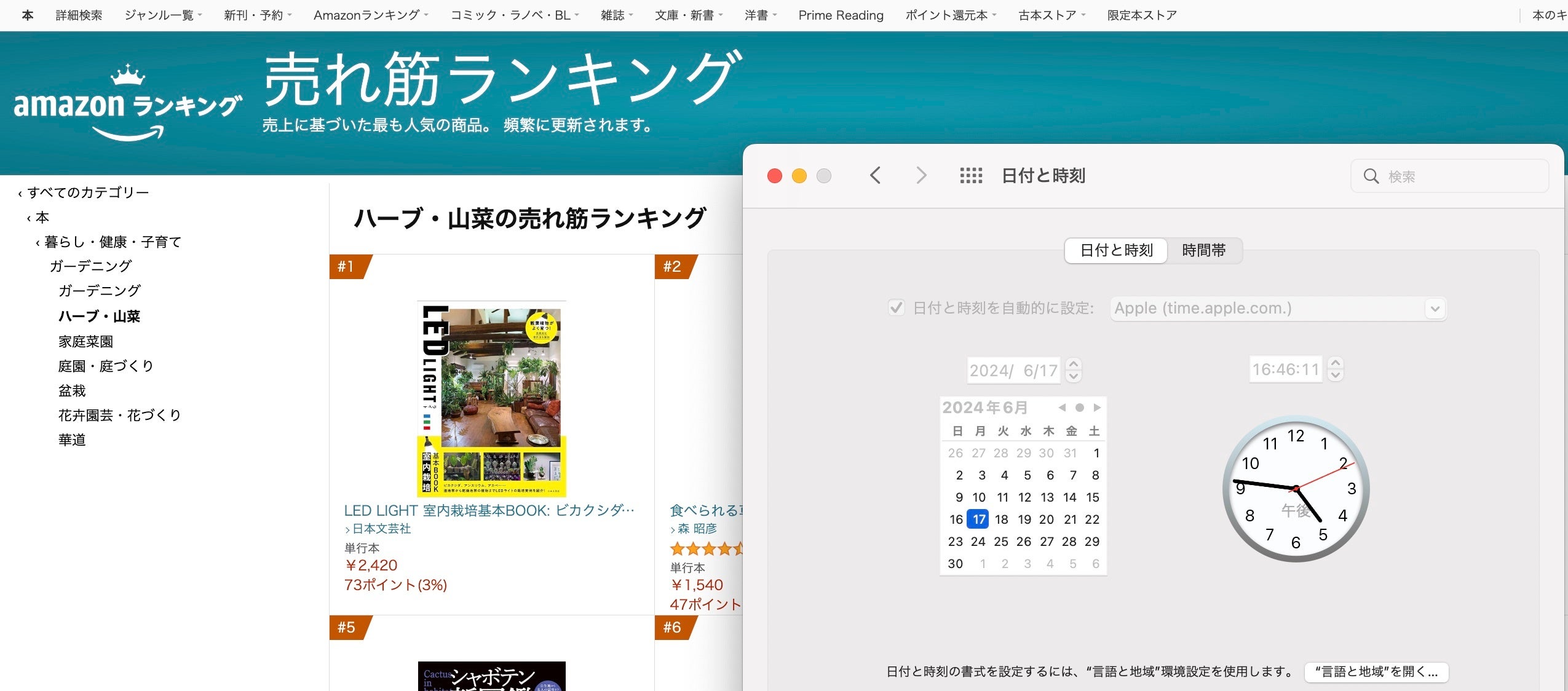Click the back arrow in preferences toolbar
The width and height of the screenshot is (1568, 691).
(x=876, y=176)
